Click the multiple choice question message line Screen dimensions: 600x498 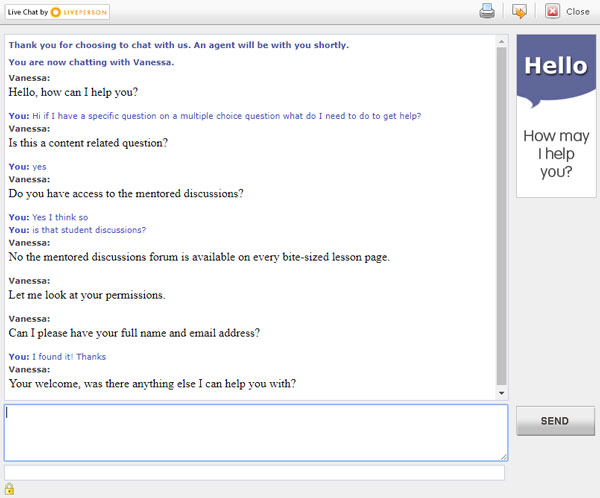(x=215, y=116)
